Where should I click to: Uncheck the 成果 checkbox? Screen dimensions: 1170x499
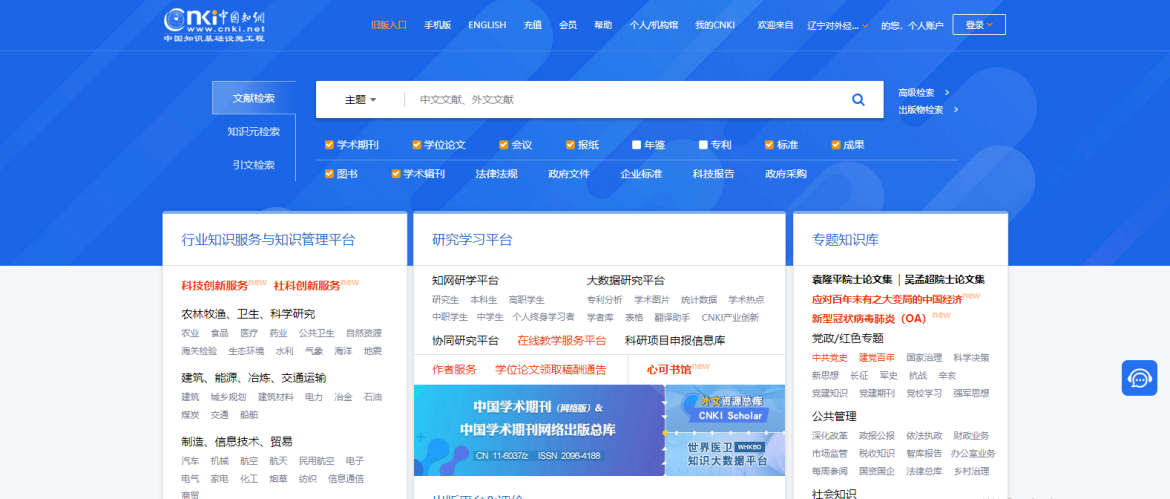[836, 145]
